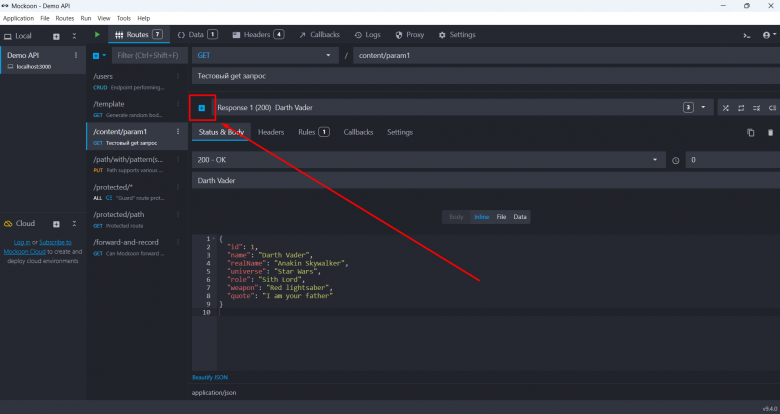Click the Log in link

(22, 242)
